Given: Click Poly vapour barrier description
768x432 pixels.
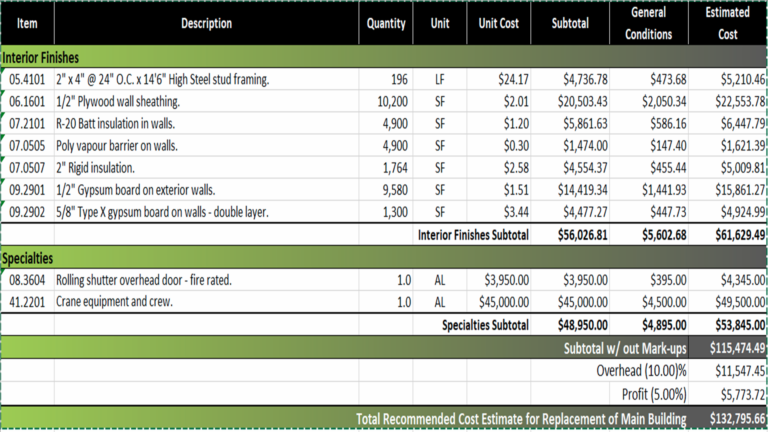Looking at the screenshot, I should [x=117, y=145].
